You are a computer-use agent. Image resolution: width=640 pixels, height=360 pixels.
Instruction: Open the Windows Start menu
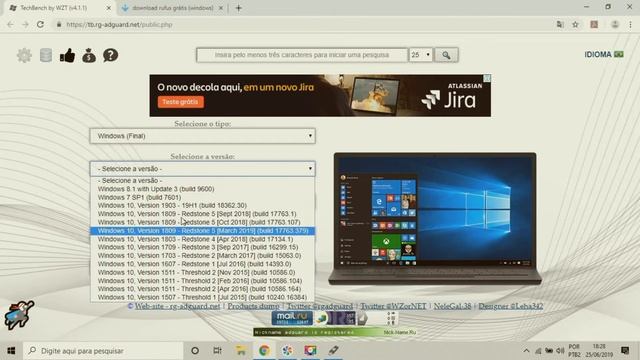click(11, 350)
